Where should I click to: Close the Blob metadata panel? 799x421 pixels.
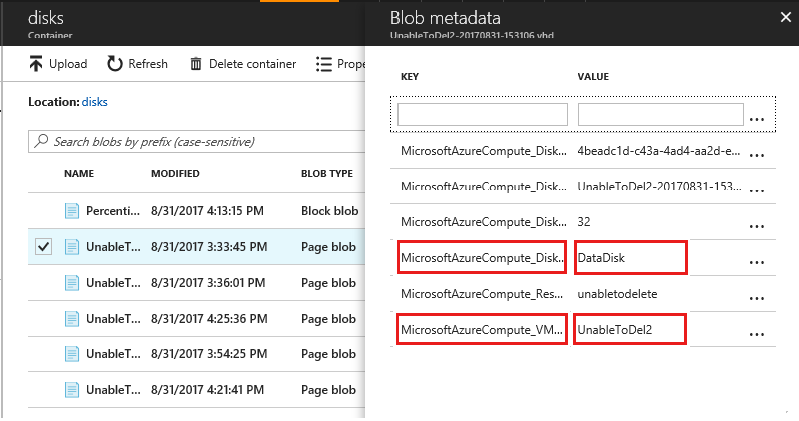(784, 16)
